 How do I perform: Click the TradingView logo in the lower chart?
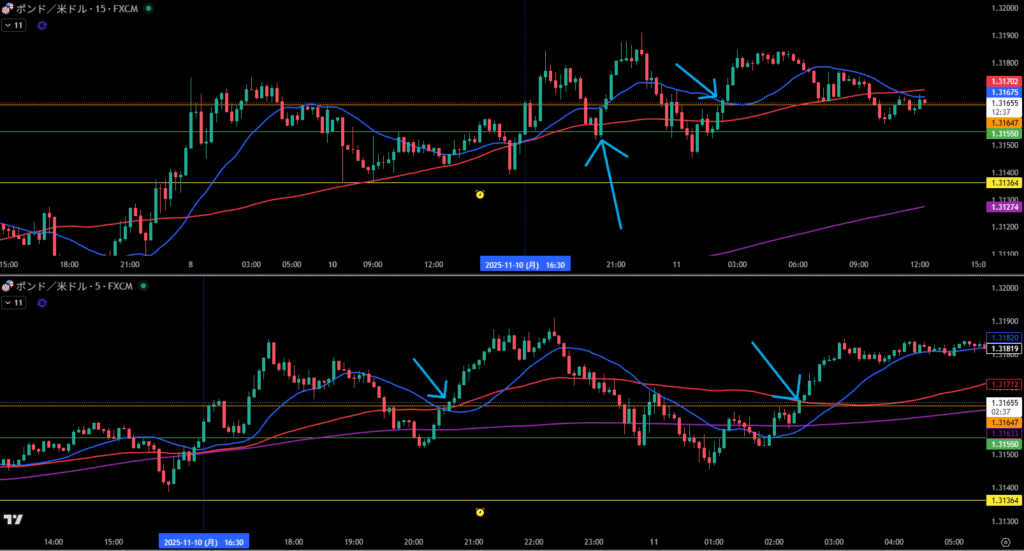[x=13, y=520]
